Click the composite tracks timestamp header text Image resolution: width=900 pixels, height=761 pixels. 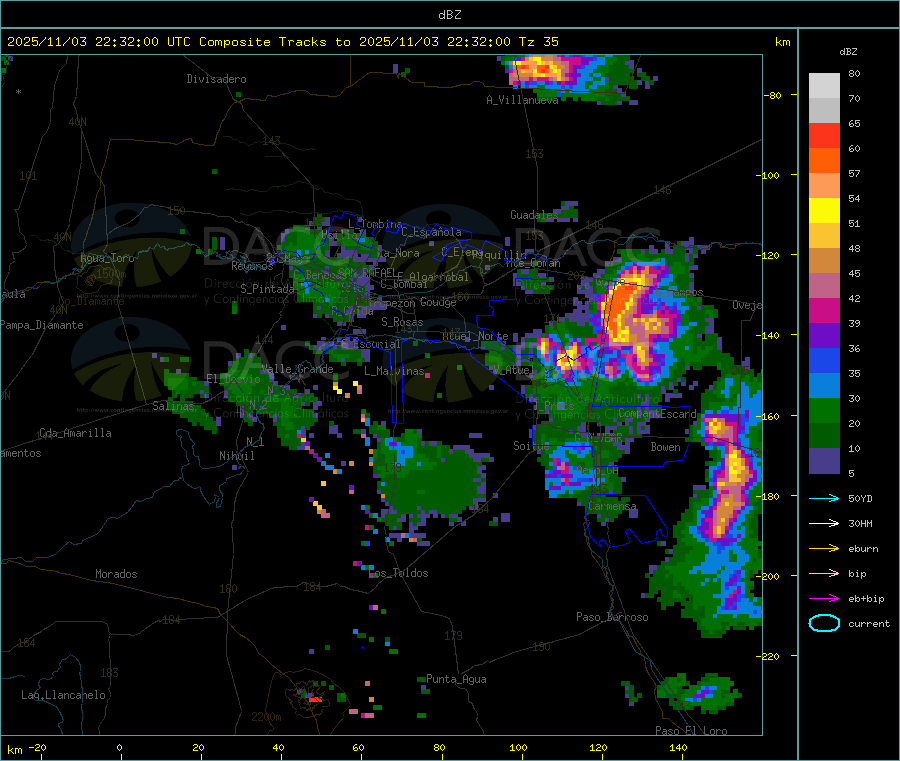pyautogui.click(x=282, y=42)
